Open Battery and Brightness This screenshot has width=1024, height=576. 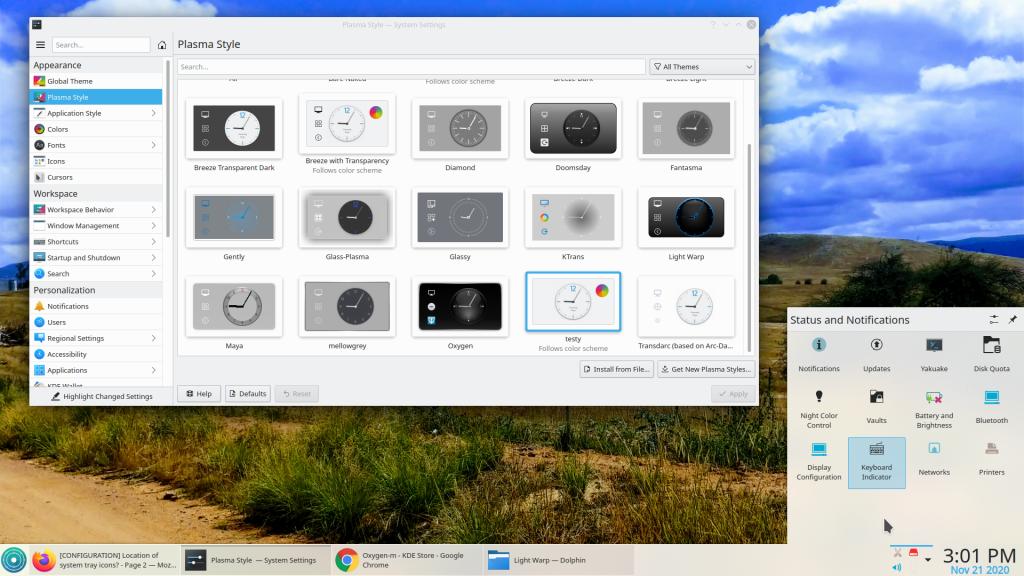pyautogui.click(x=934, y=404)
